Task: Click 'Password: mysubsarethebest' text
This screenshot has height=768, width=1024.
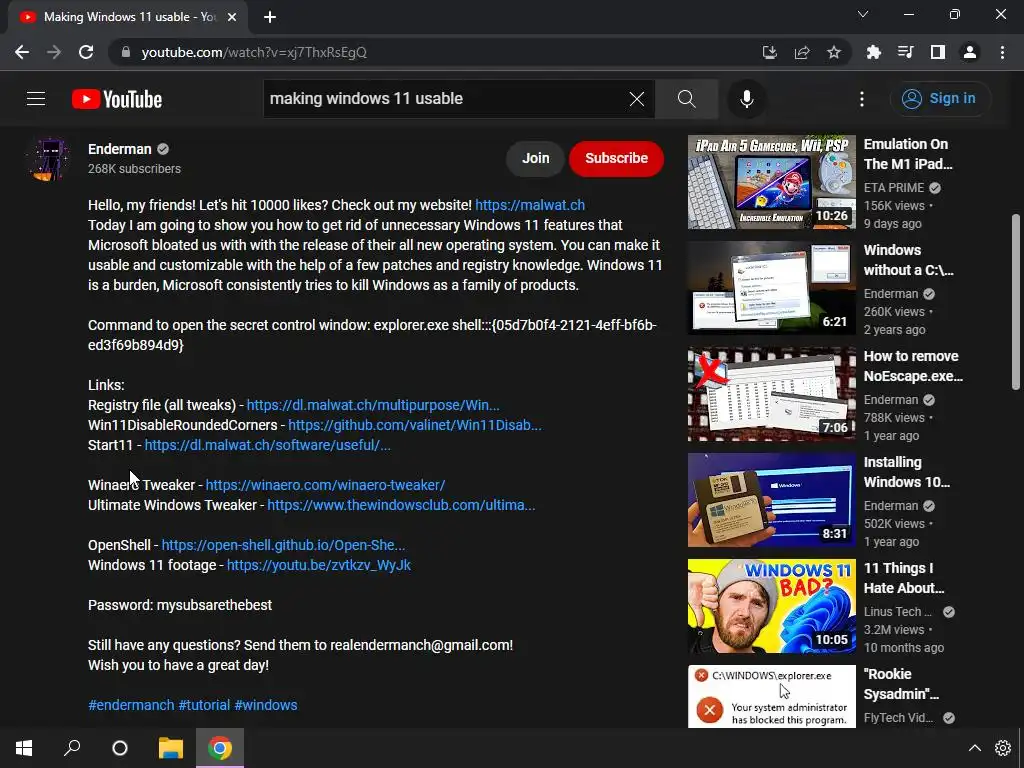Action: pyautogui.click(x=180, y=605)
